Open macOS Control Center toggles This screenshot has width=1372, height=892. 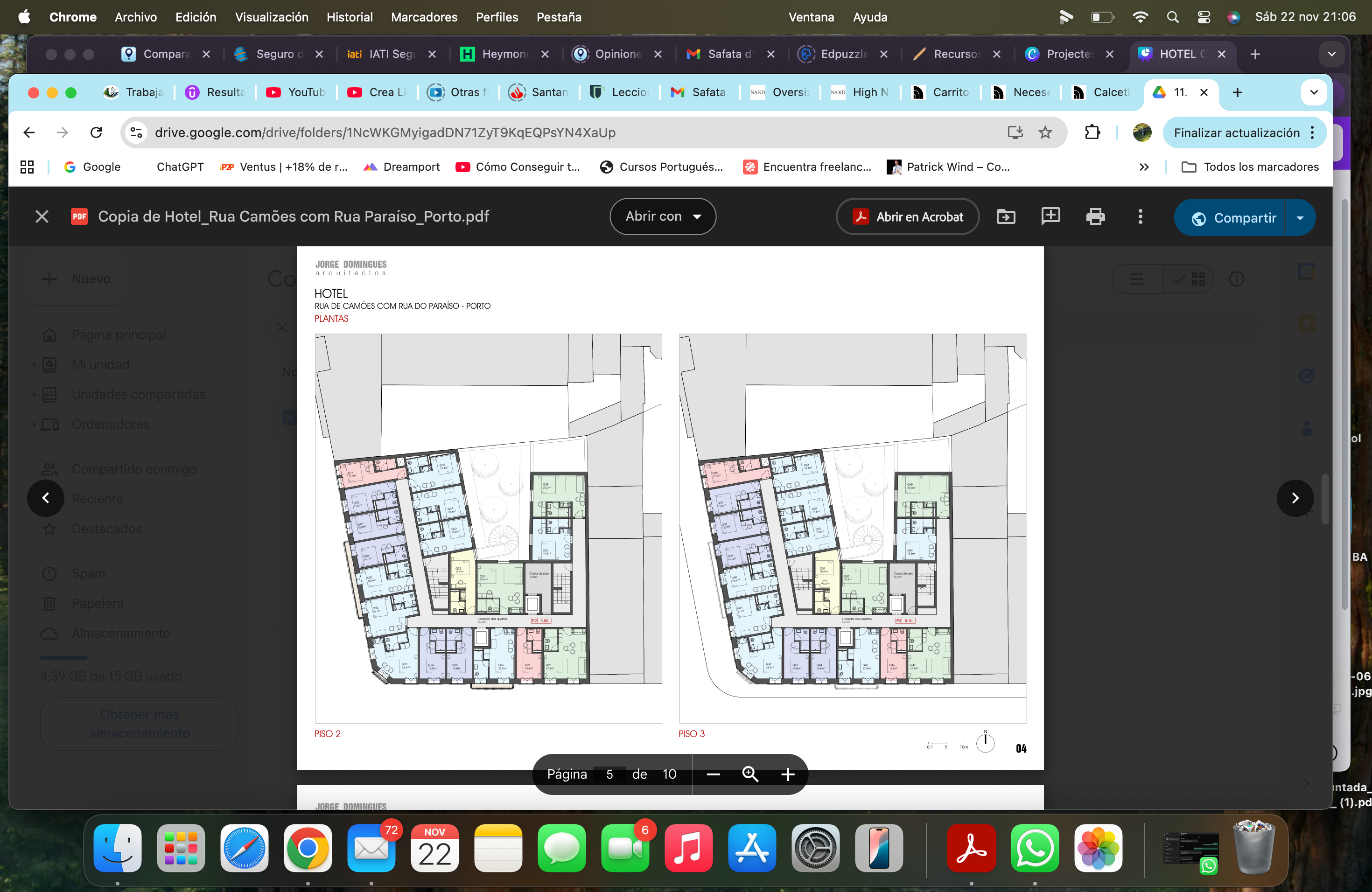point(1204,17)
